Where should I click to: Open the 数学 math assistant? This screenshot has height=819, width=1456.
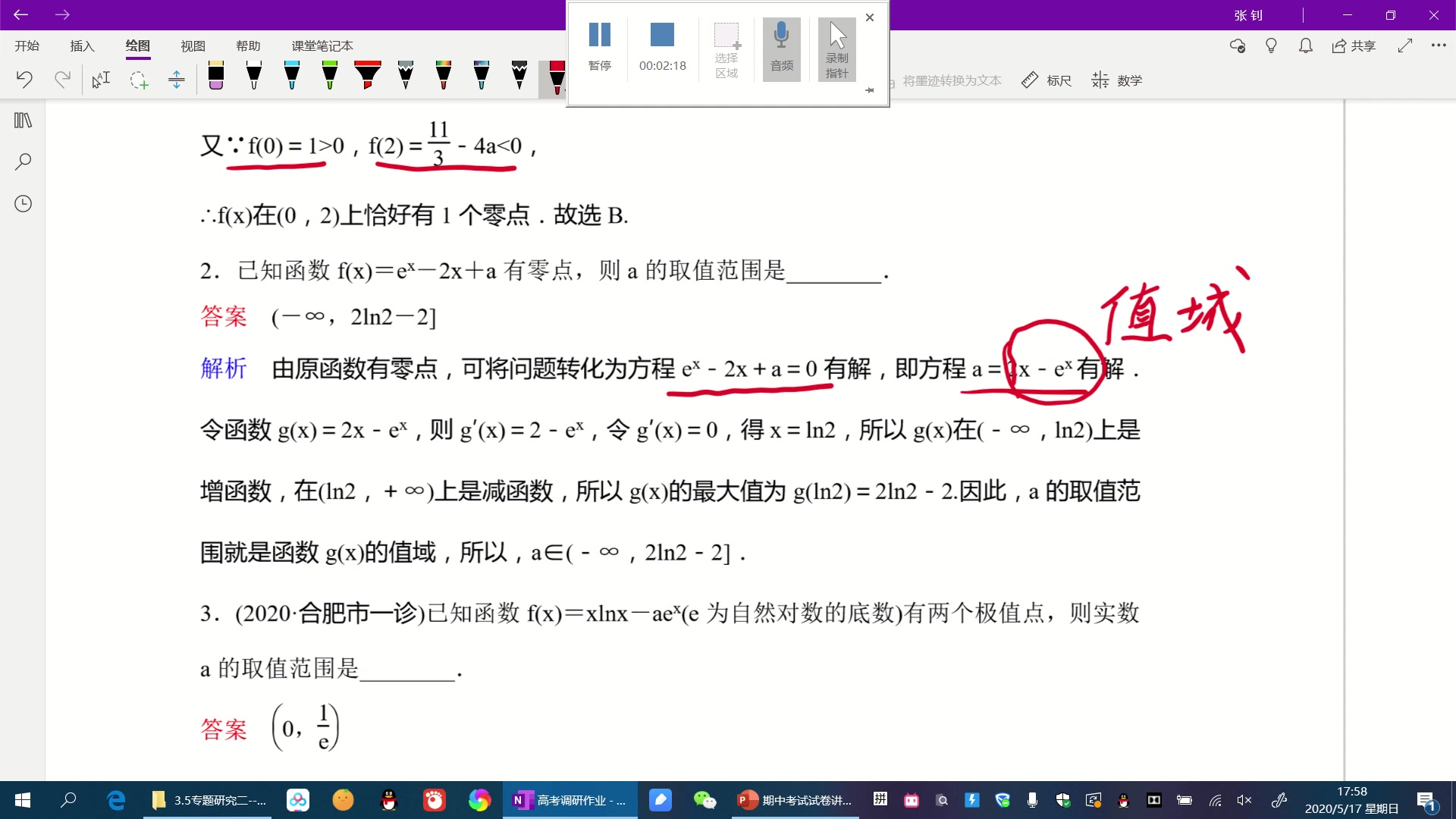[x=1116, y=80]
